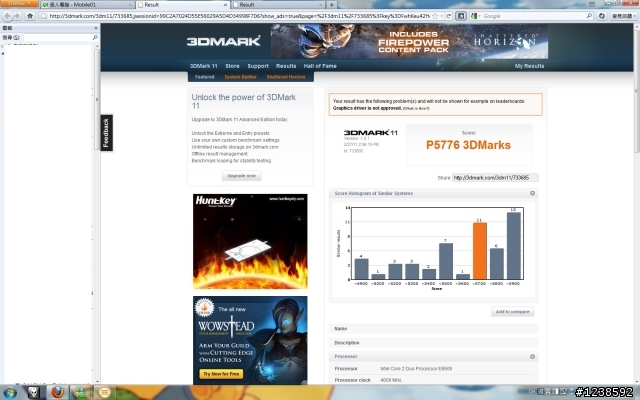Image resolution: width=640 pixels, height=400 pixels.
Task: Click the Add to compare button
Action: click(512, 311)
